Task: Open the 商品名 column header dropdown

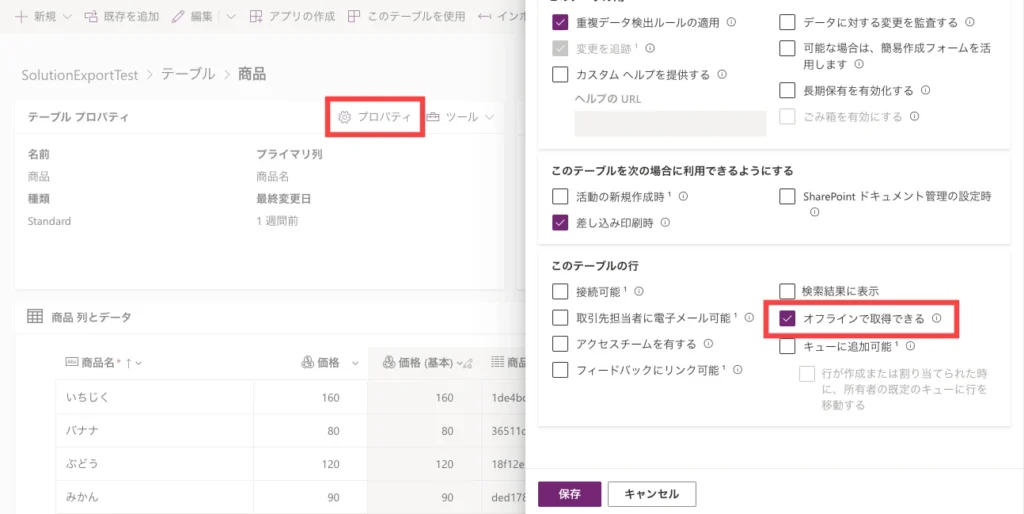Action: 140,363
